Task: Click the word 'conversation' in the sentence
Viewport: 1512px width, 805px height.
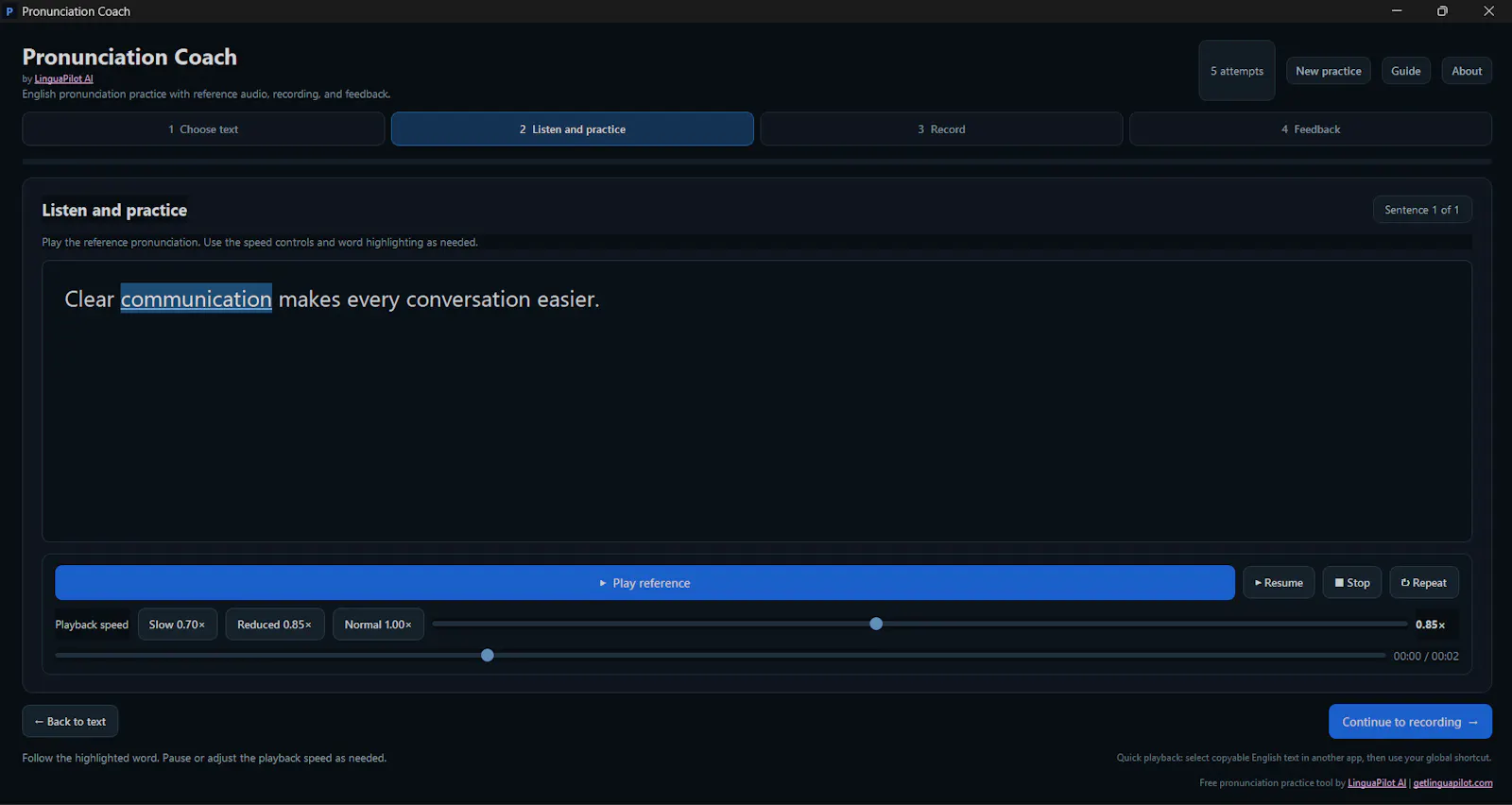Action: click(468, 300)
